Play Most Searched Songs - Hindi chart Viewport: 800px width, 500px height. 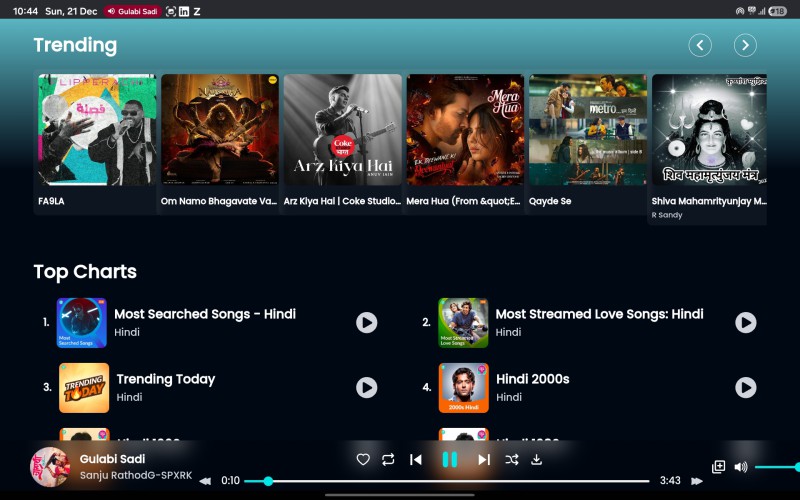point(367,322)
